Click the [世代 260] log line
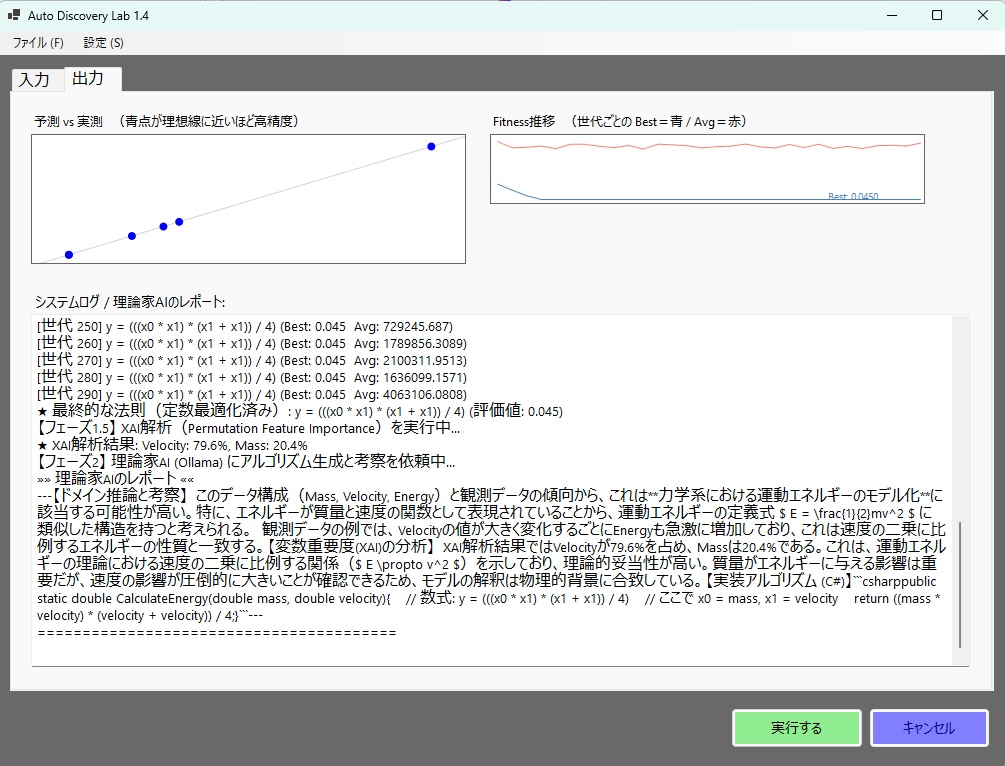Image resolution: width=1005 pixels, height=766 pixels. [x=252, y=344]
